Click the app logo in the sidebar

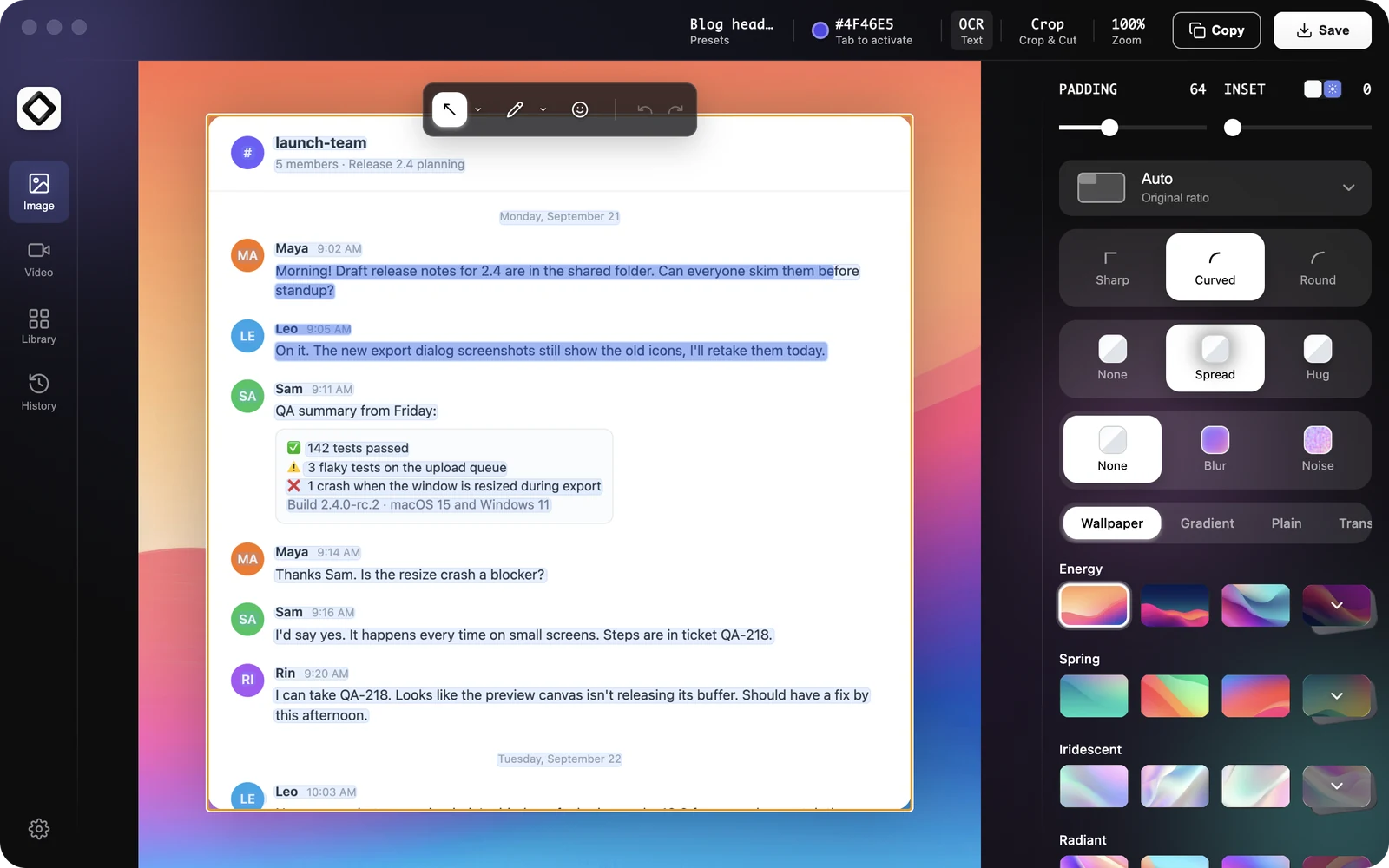(39, 108)
